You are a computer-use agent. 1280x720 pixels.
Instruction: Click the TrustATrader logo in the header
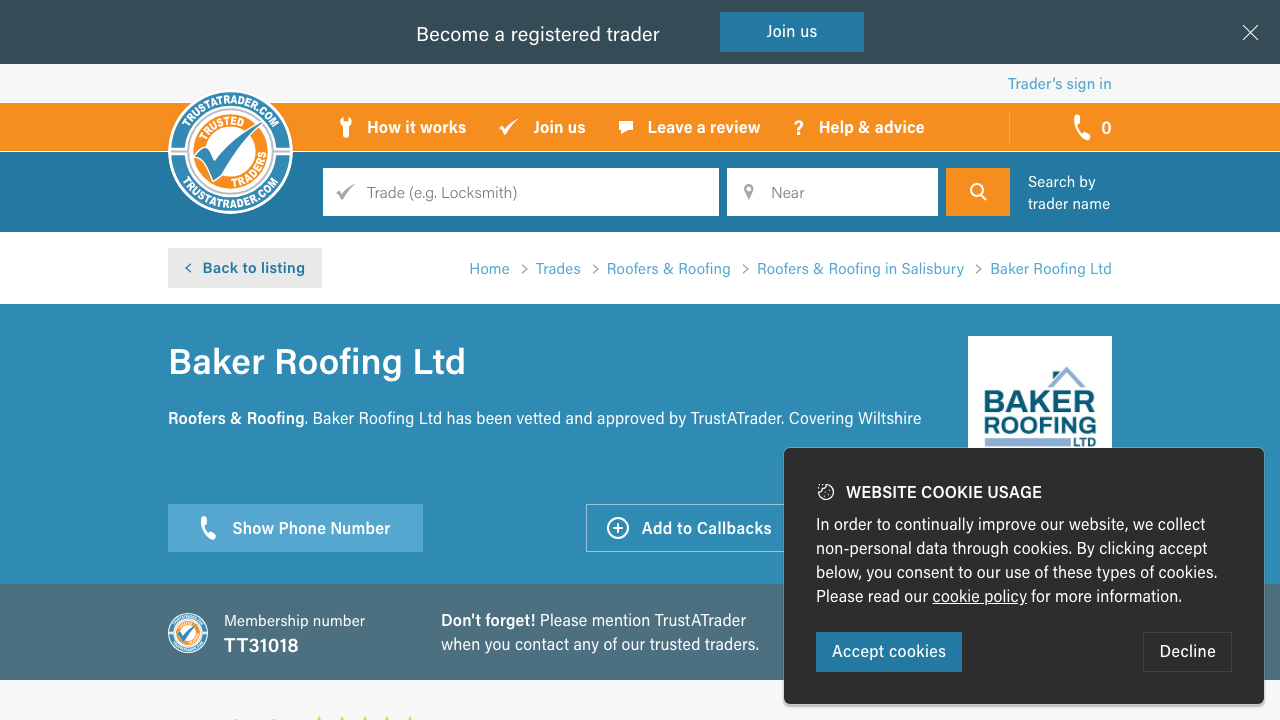pos(230,152)
